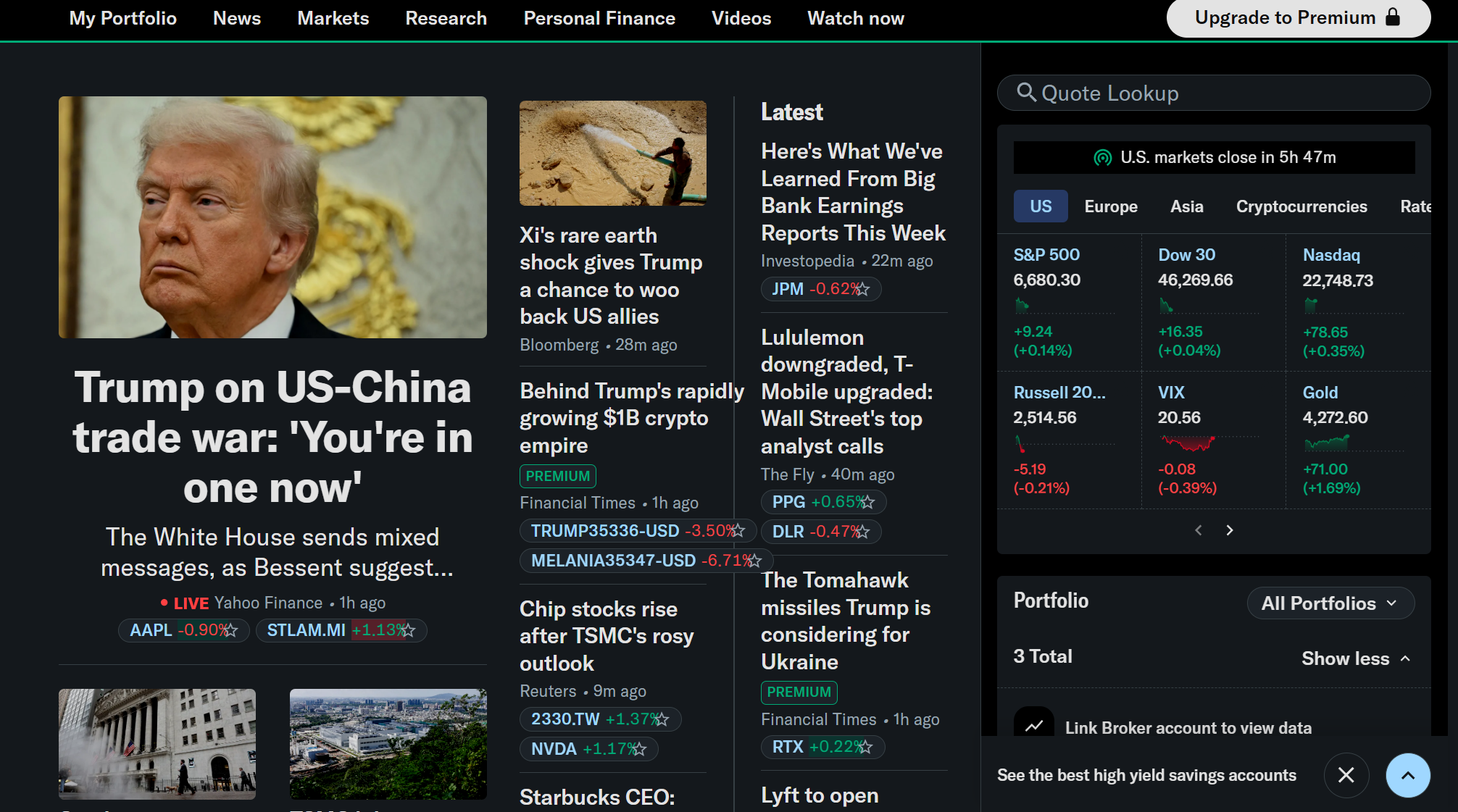Click the Upgrade to Premium button

coord(1297,17)
